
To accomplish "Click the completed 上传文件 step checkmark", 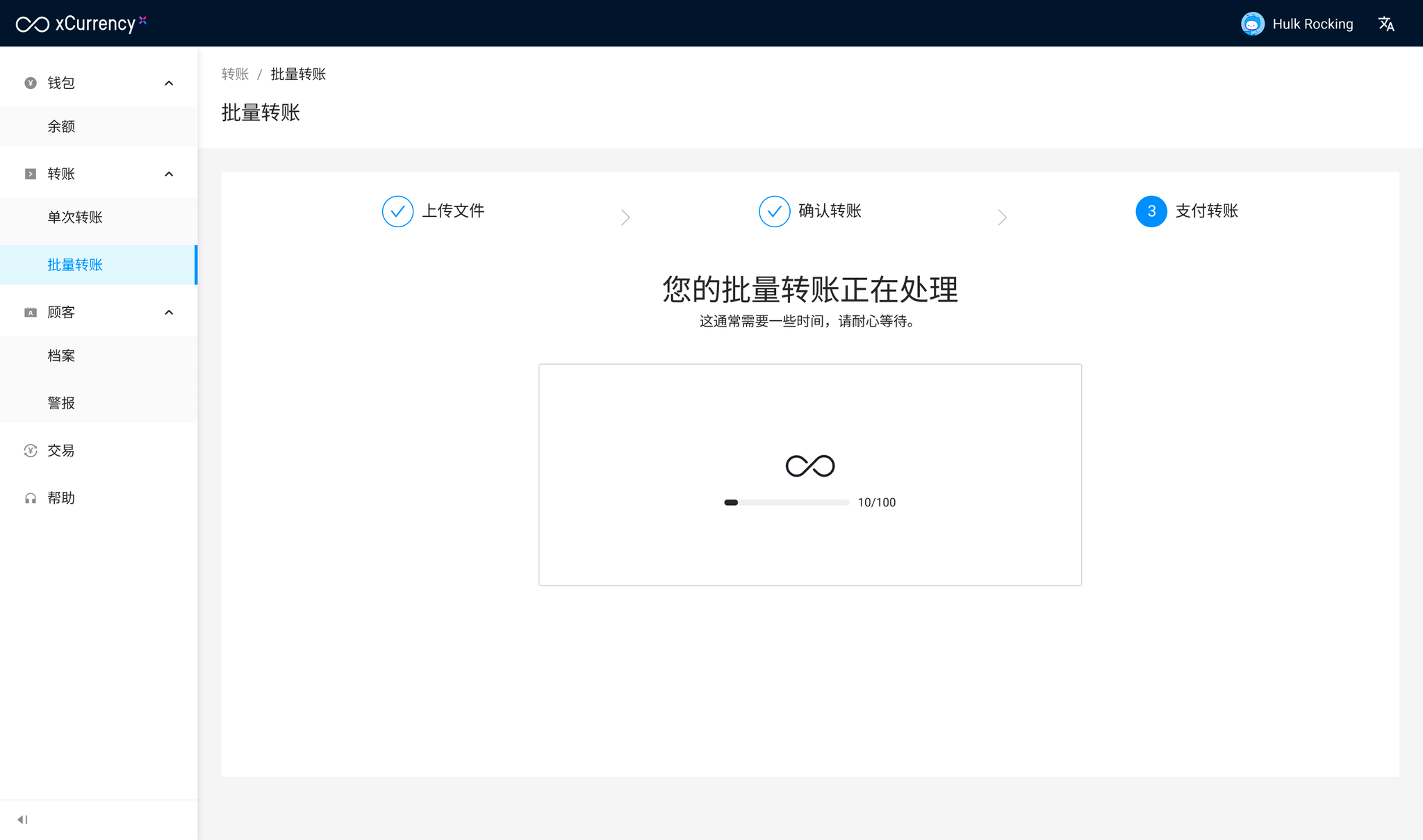I will coord(397,211).
